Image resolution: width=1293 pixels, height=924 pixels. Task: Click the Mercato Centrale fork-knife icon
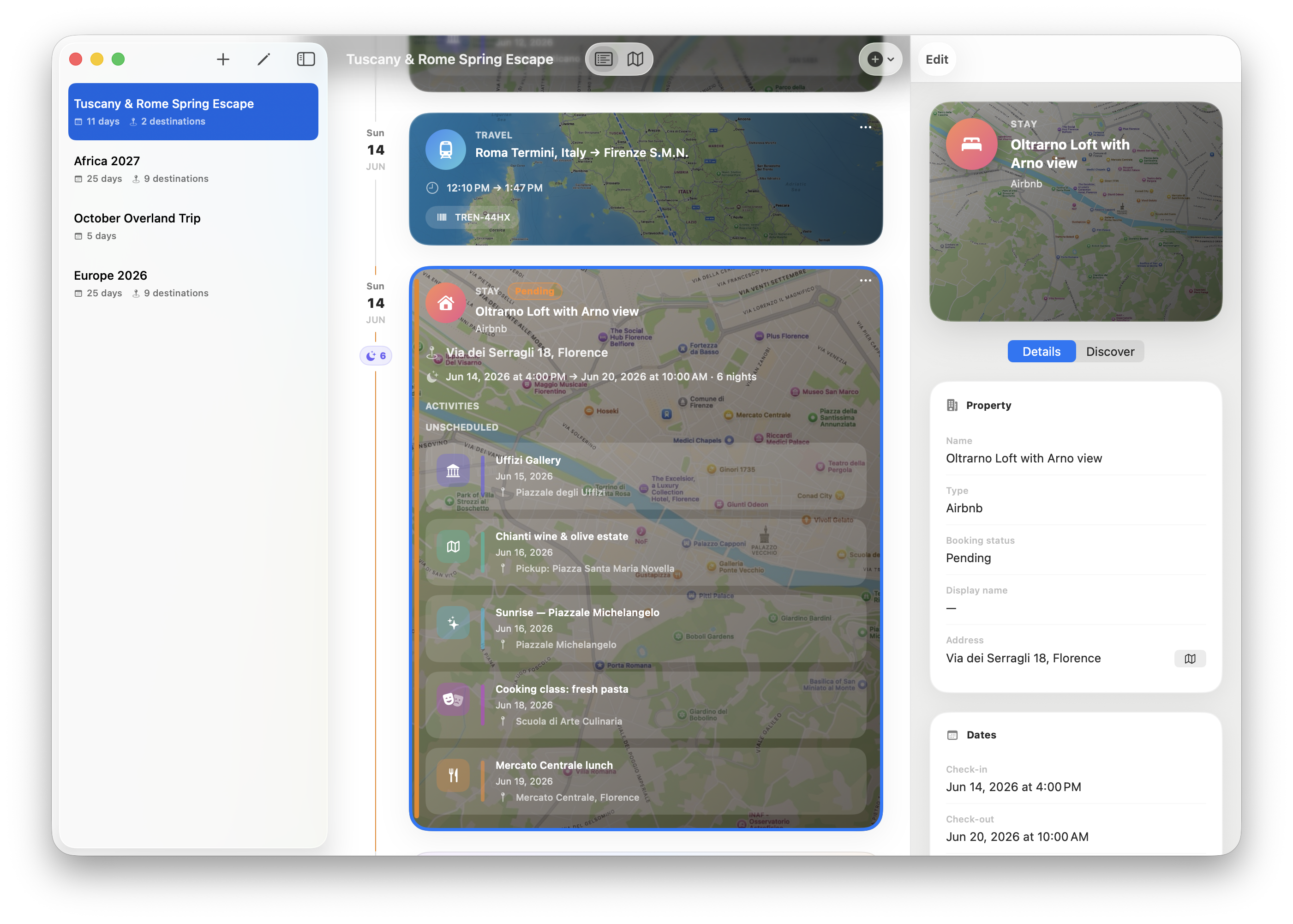(x=453, y=775)
